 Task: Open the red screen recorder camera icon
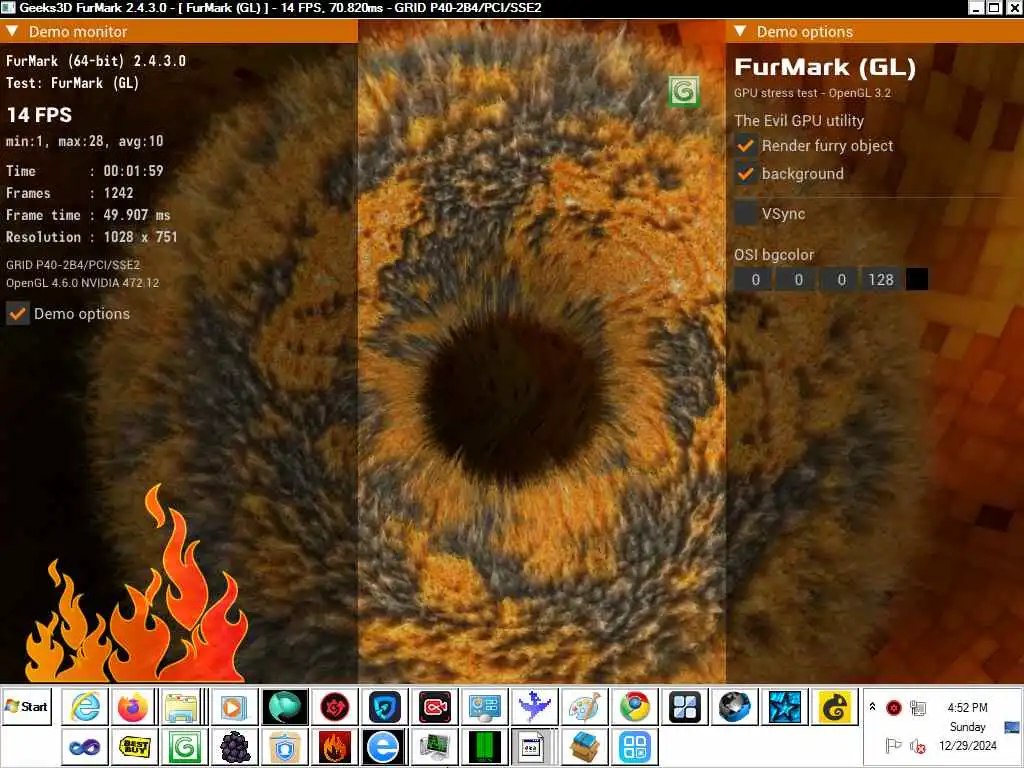[435, 707]
